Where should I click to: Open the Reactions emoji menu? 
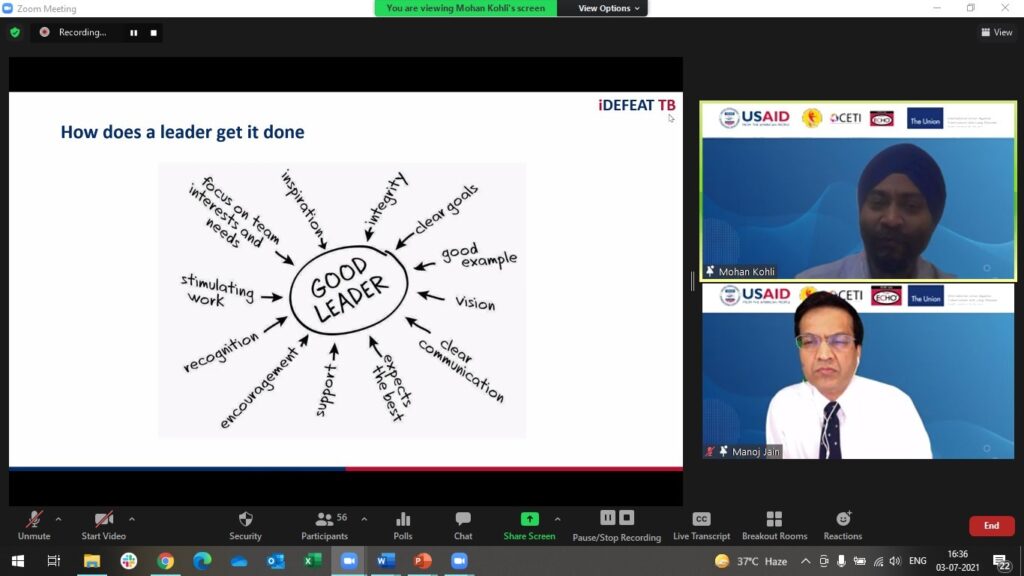tap(843, 520)
